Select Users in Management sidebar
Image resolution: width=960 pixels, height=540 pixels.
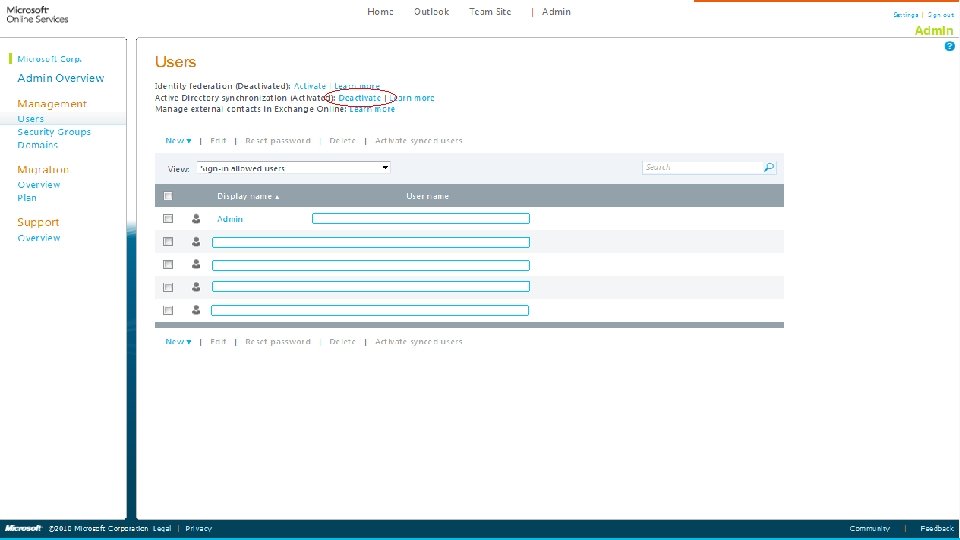[31, 119]
